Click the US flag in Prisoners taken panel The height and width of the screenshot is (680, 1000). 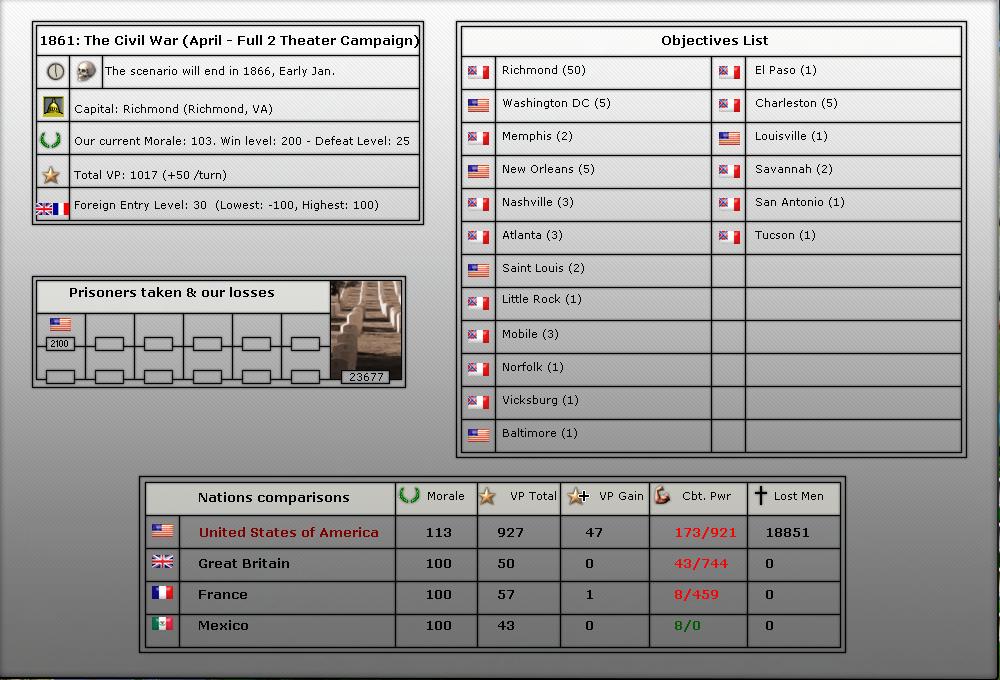coord(60,325)
